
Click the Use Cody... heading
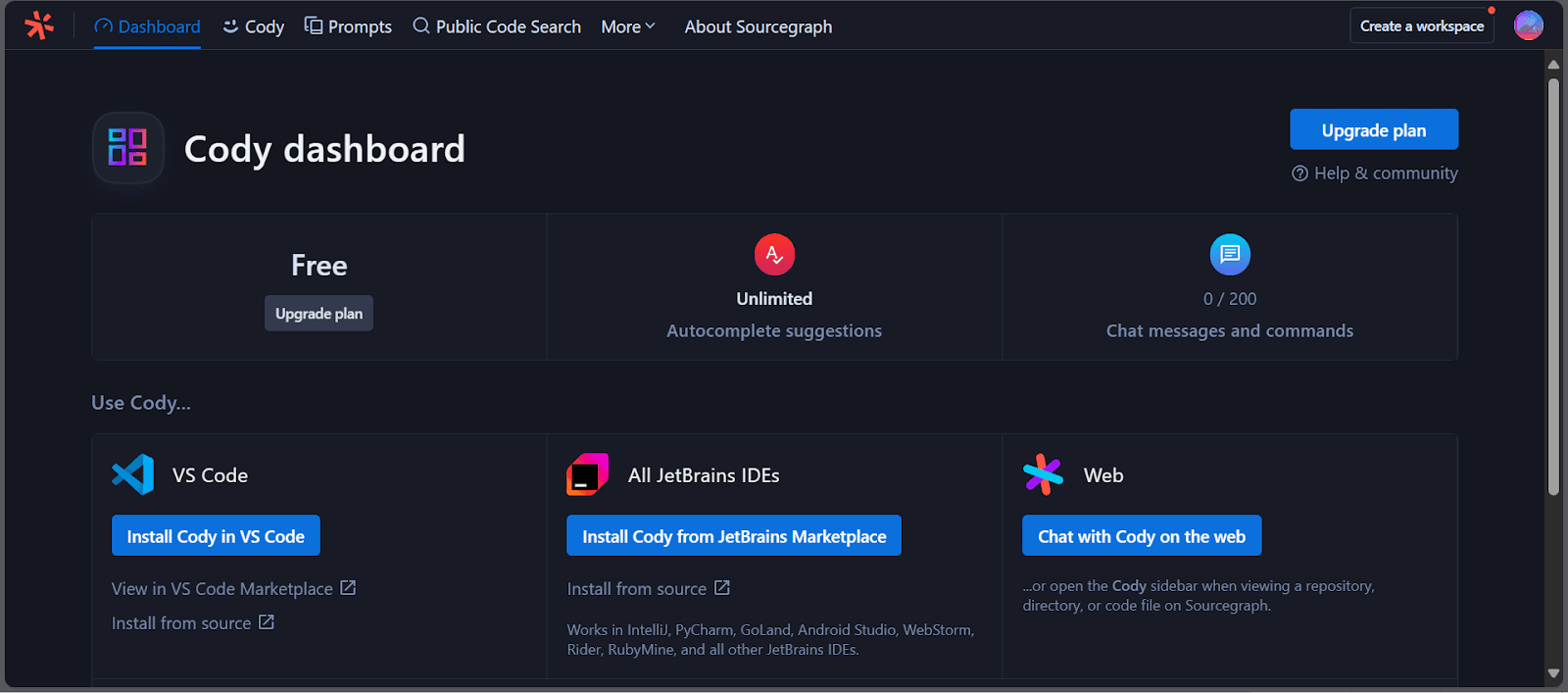pos(141,403)
